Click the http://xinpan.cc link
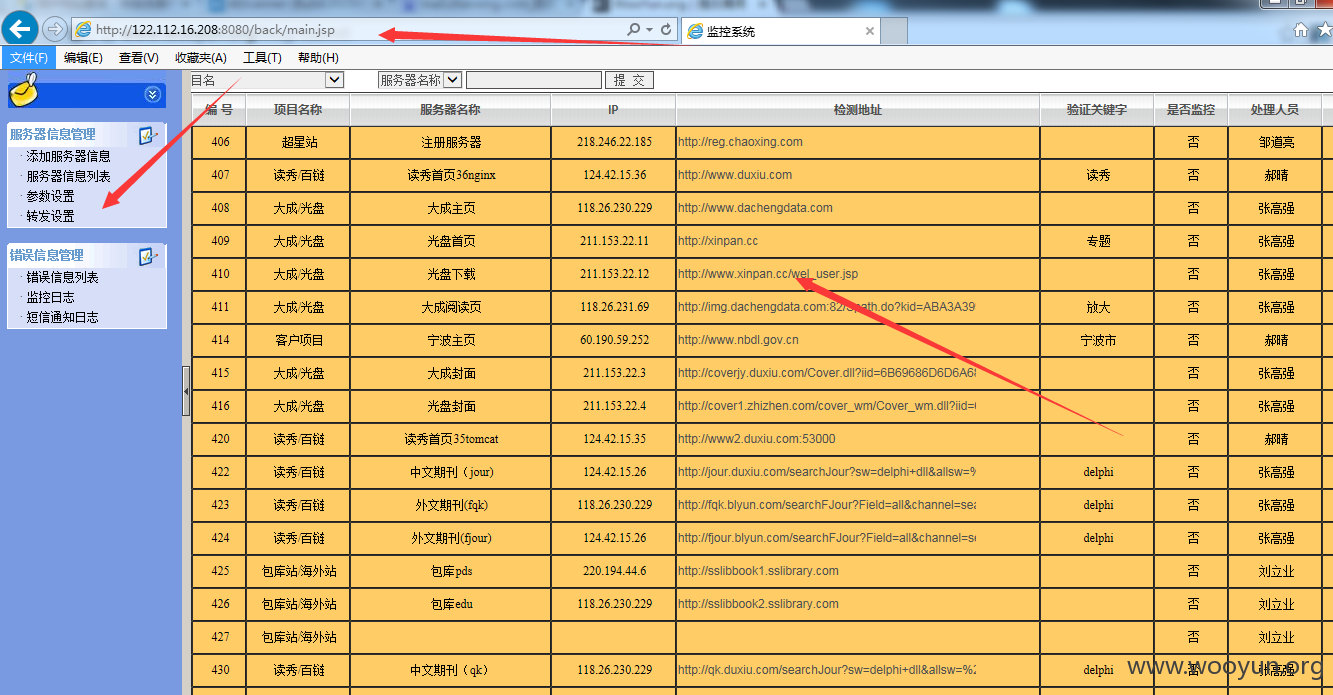The width and height of the screenshot is (1333, 695). [x=718, y=241]
